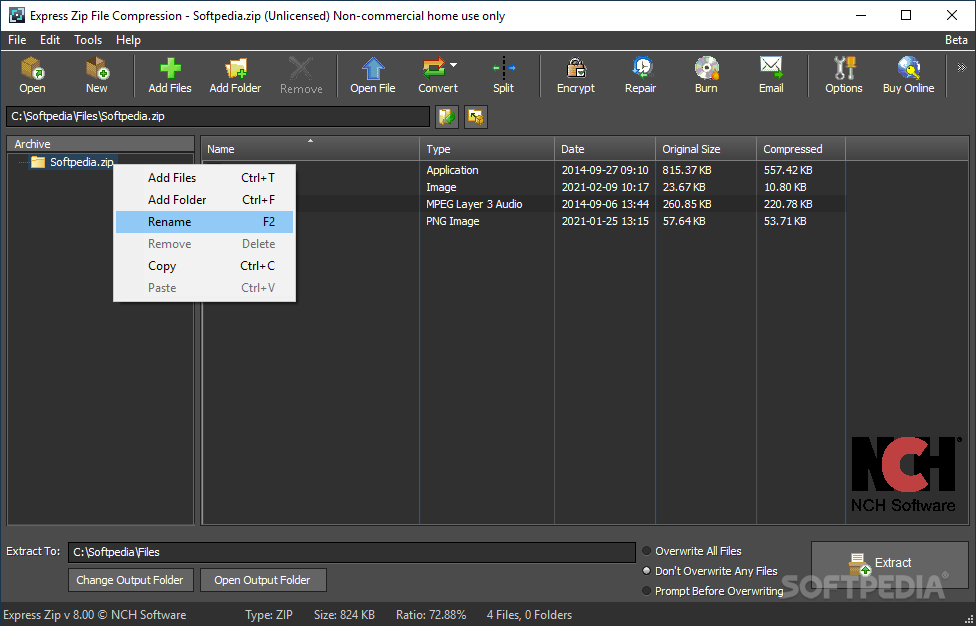Click the Repair toolbar icon
The height and width of the screenshot is (626, 976).
[x=640, y=75]
